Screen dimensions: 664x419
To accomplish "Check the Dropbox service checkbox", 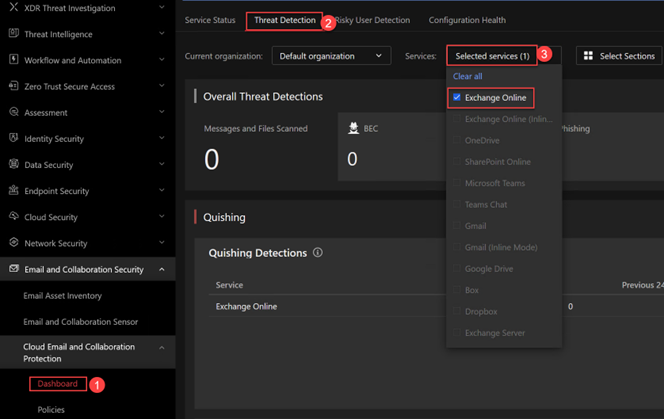I will [457, 311].
